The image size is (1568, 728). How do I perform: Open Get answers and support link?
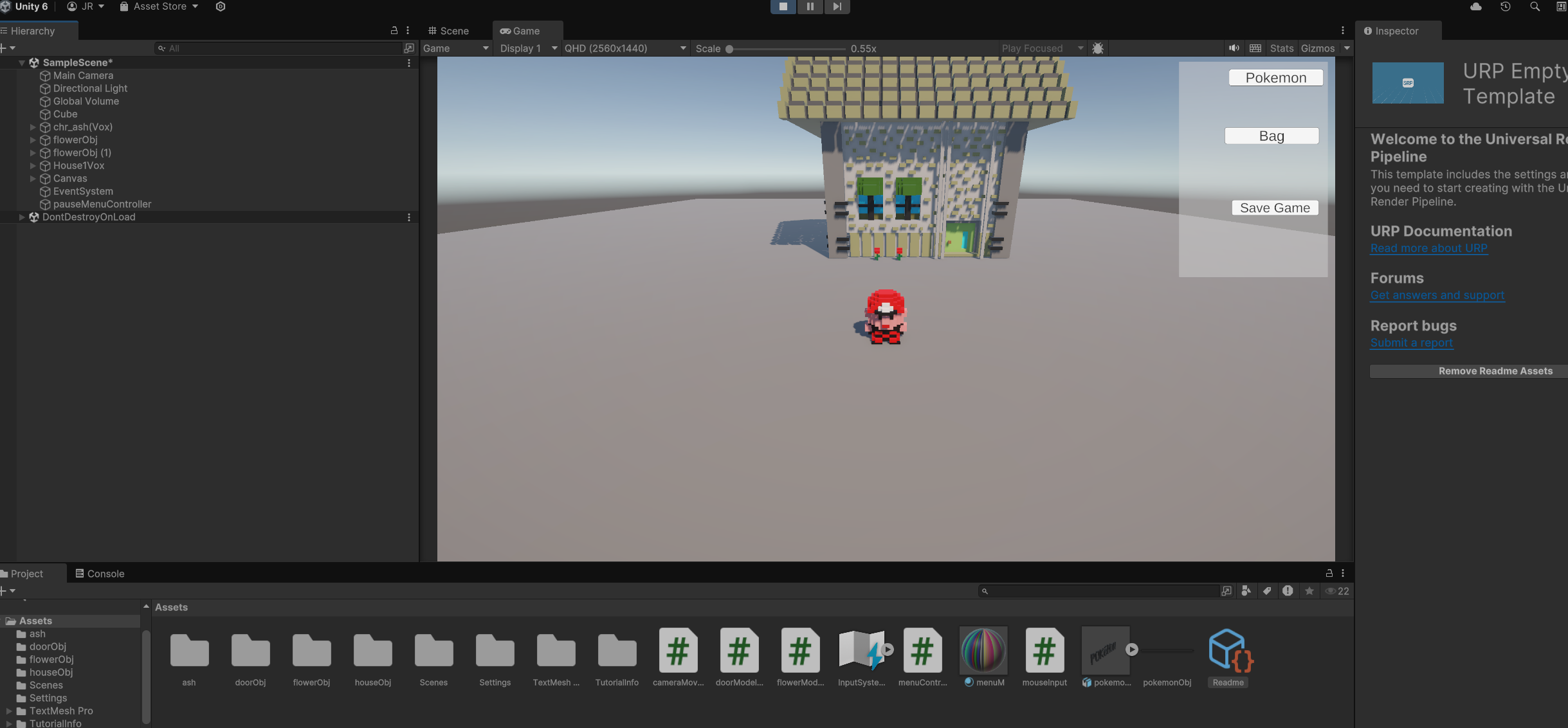(x=1437, y=295)
